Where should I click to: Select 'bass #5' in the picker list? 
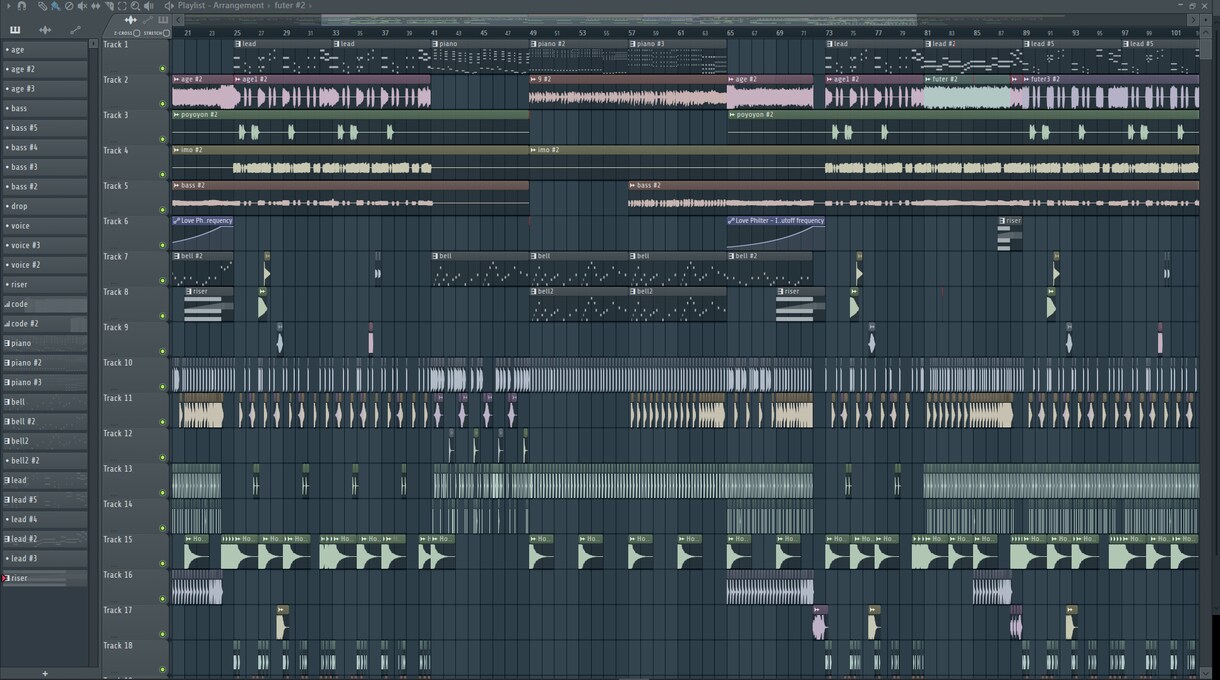click(x=44, y=128)
